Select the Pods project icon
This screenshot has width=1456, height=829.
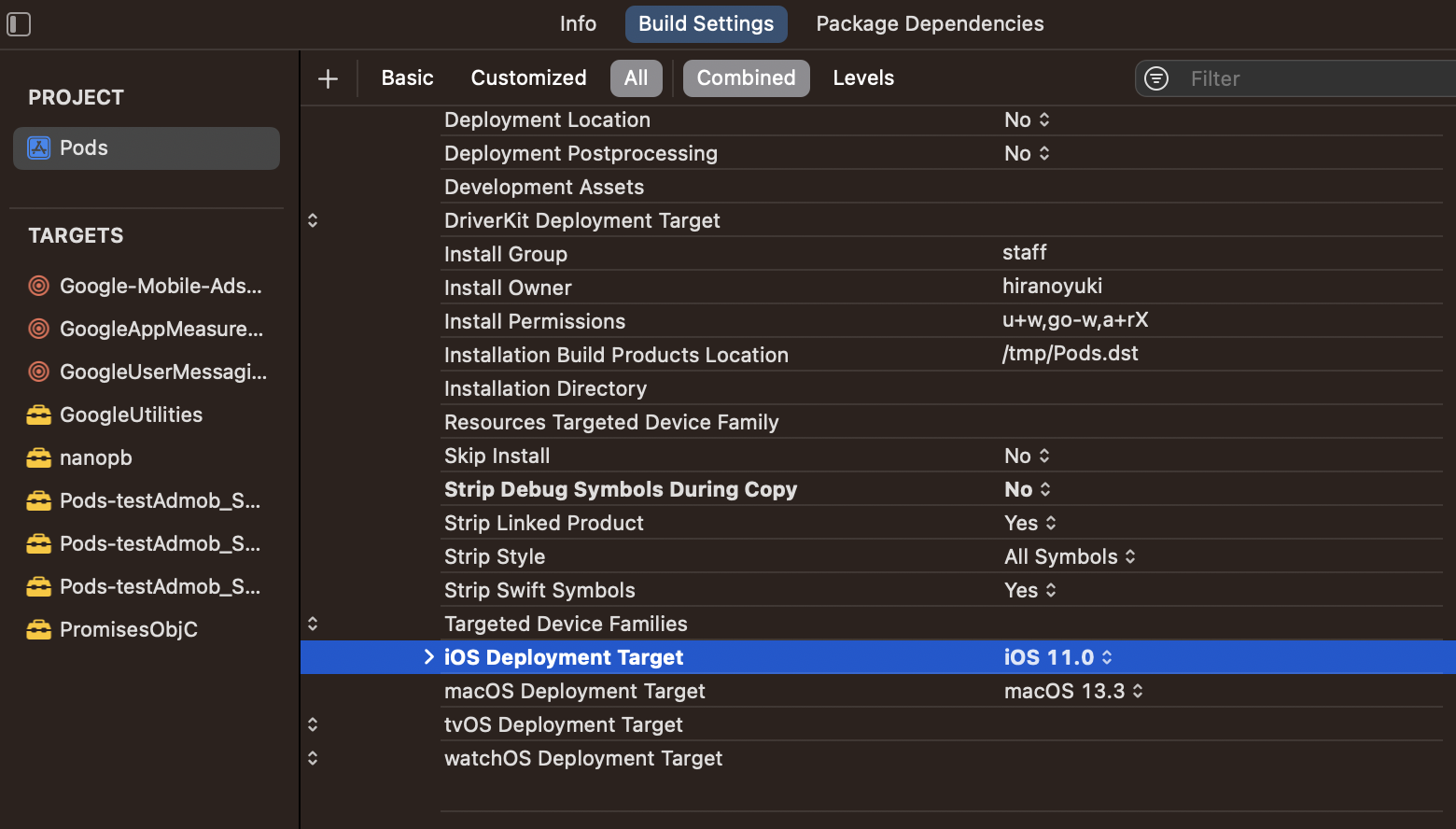38,148
